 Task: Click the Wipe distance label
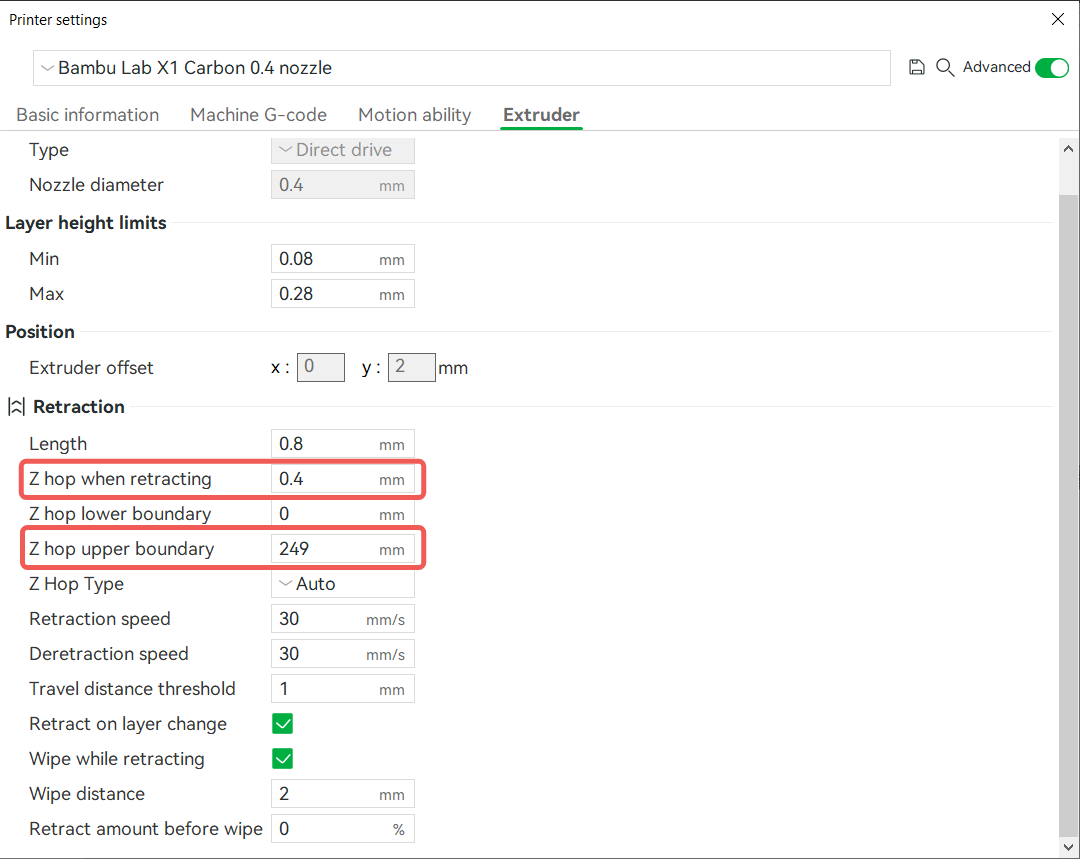click(x=87, y=794)
